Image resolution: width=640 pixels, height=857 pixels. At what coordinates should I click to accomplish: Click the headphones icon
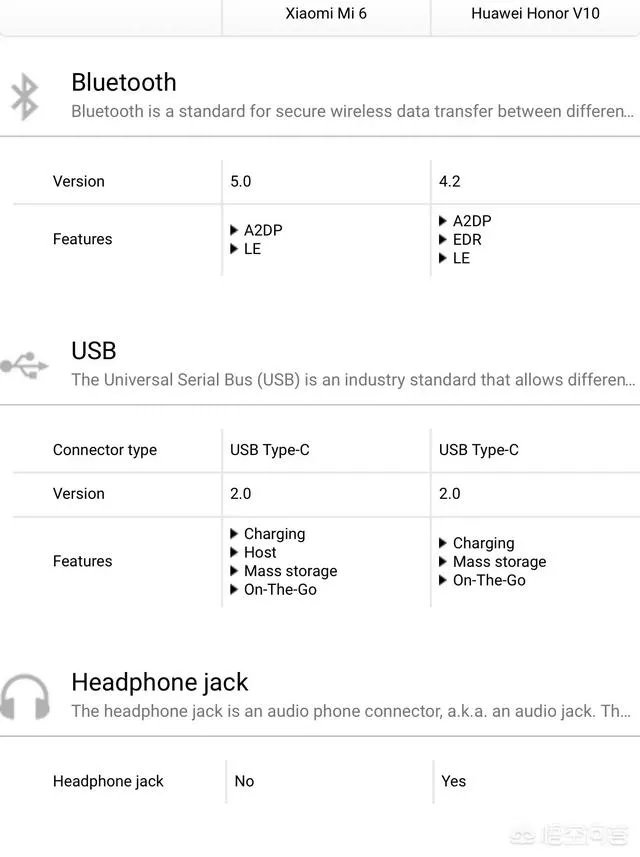pos(24,697)
